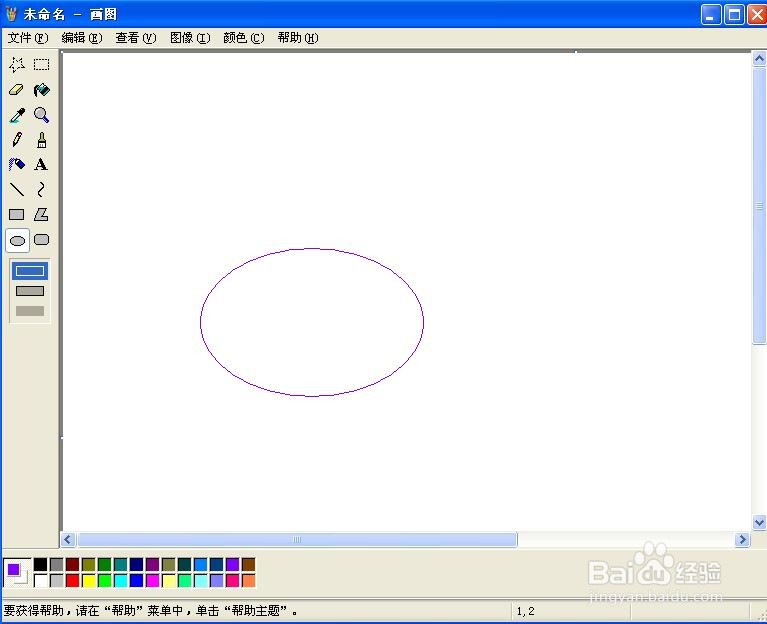
Task: Select solid fill-only shape style
Action: point(30,311)
